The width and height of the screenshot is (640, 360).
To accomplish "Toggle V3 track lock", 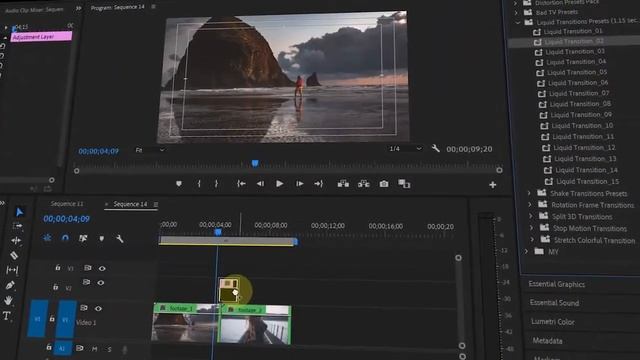I will [x=58, y=268].
